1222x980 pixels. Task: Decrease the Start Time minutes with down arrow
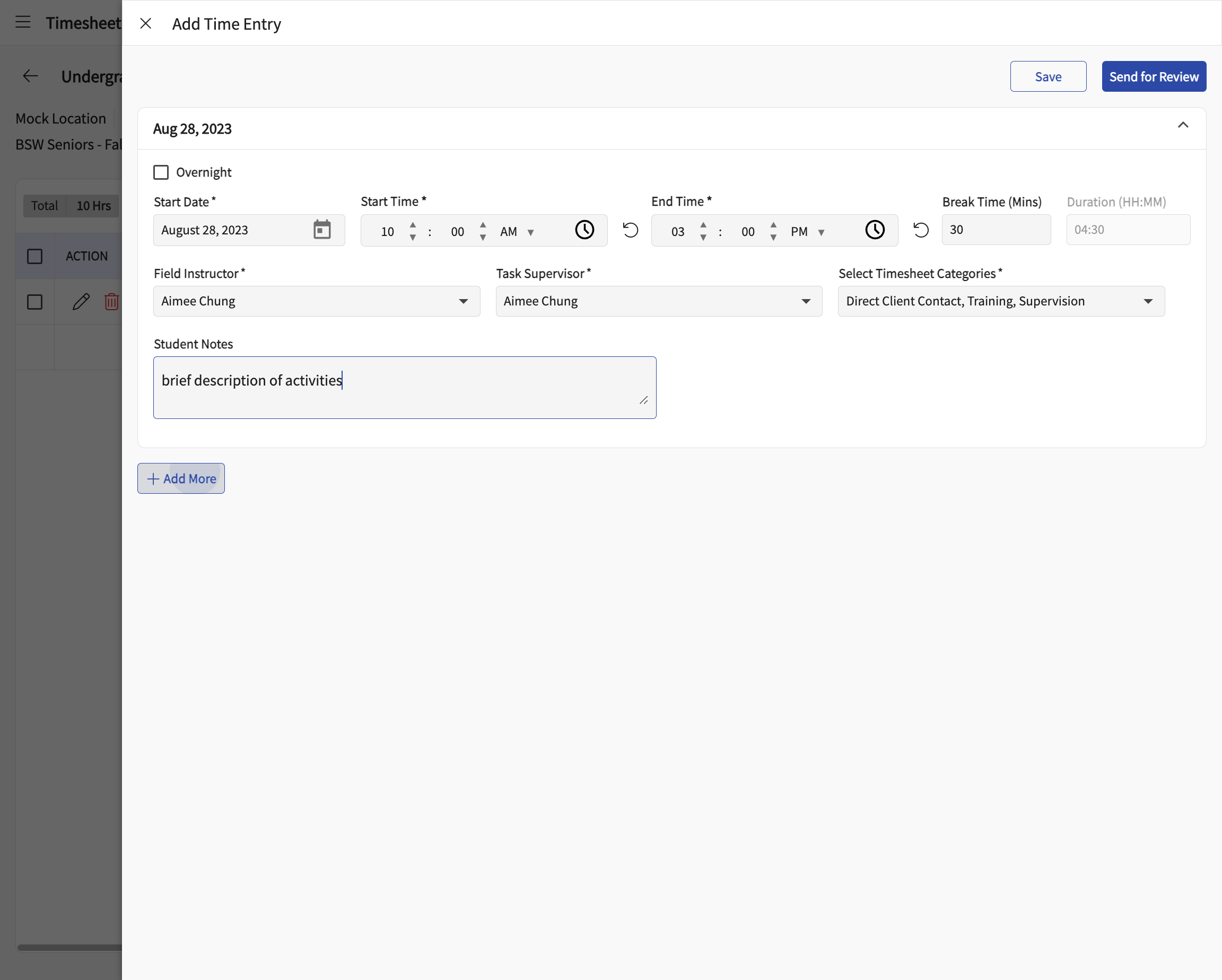point(483,238)
